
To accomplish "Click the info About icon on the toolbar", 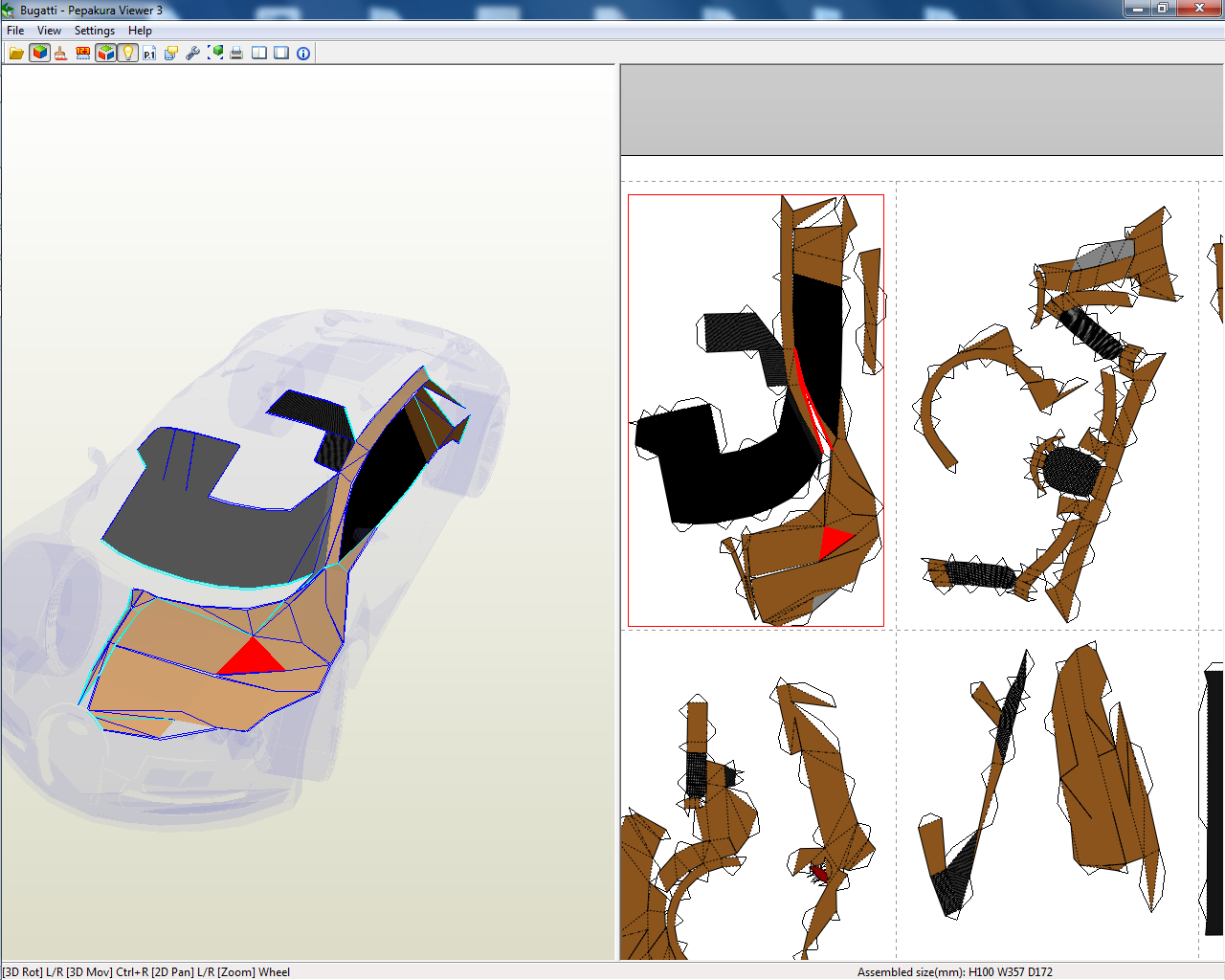I will (301, 53).
